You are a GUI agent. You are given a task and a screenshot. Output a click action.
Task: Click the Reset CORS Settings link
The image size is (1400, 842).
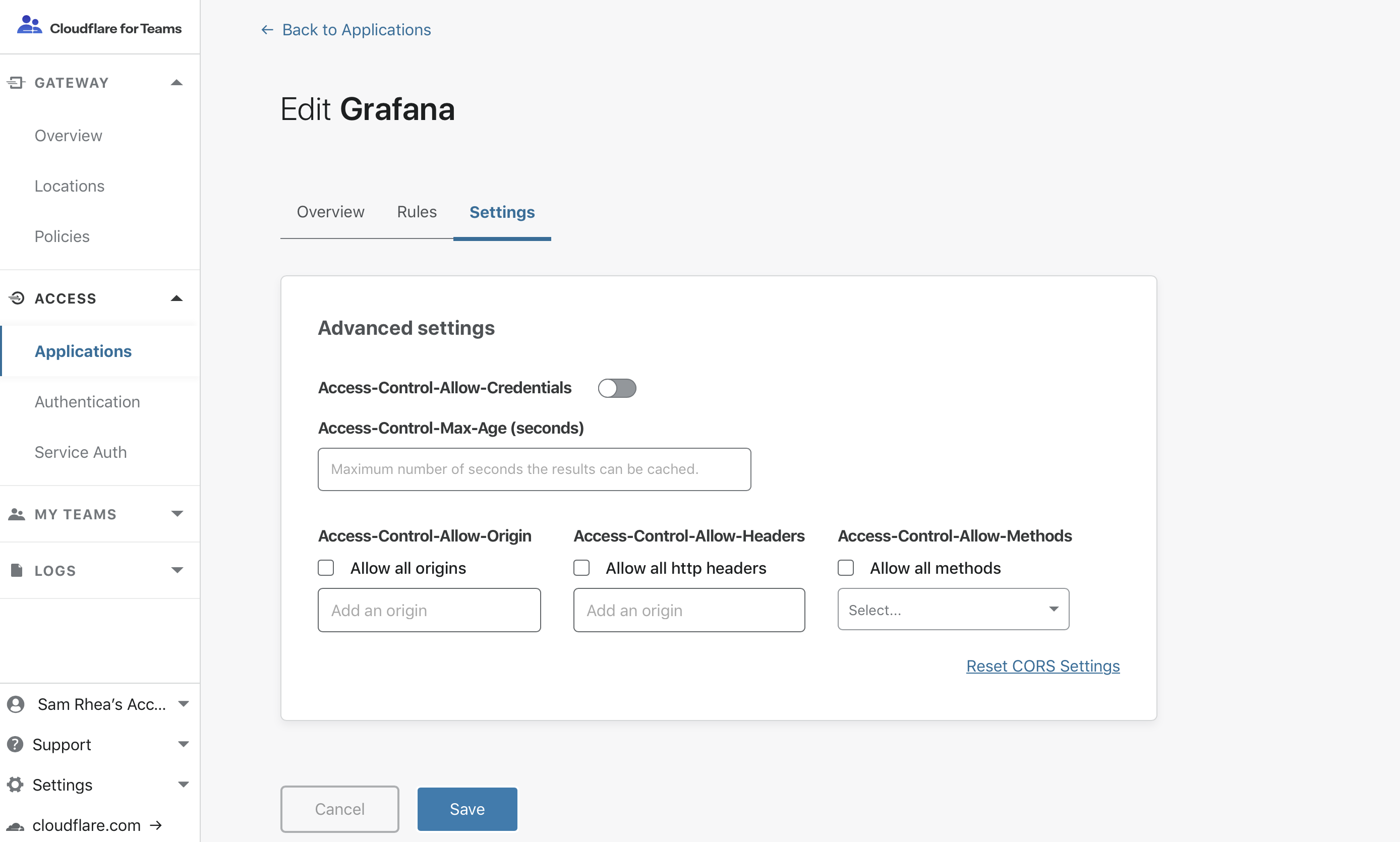pyautogui.click(x=1042, y=666)
